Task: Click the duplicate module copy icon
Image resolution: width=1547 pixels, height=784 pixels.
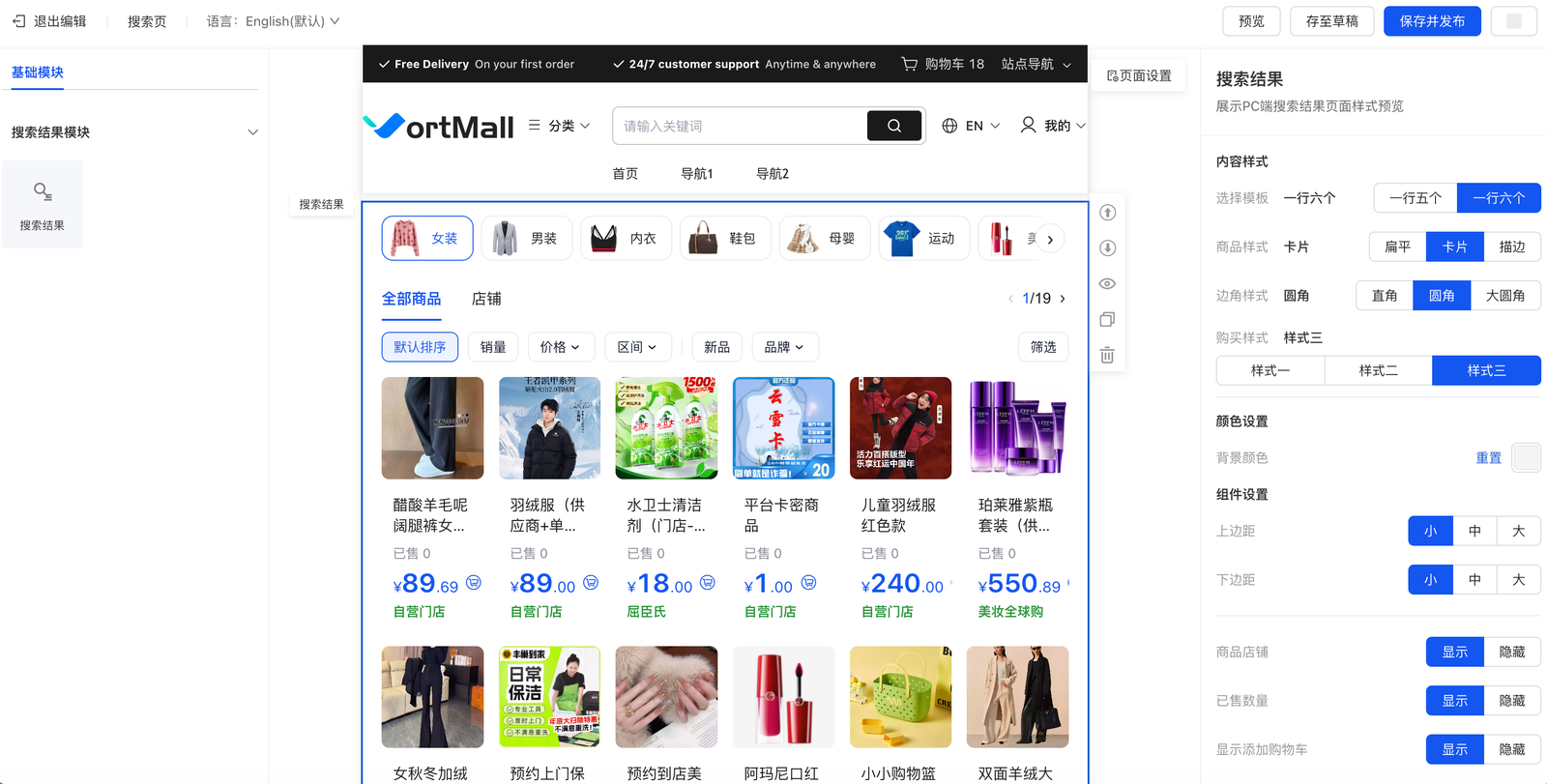Action: [1107, 320]
